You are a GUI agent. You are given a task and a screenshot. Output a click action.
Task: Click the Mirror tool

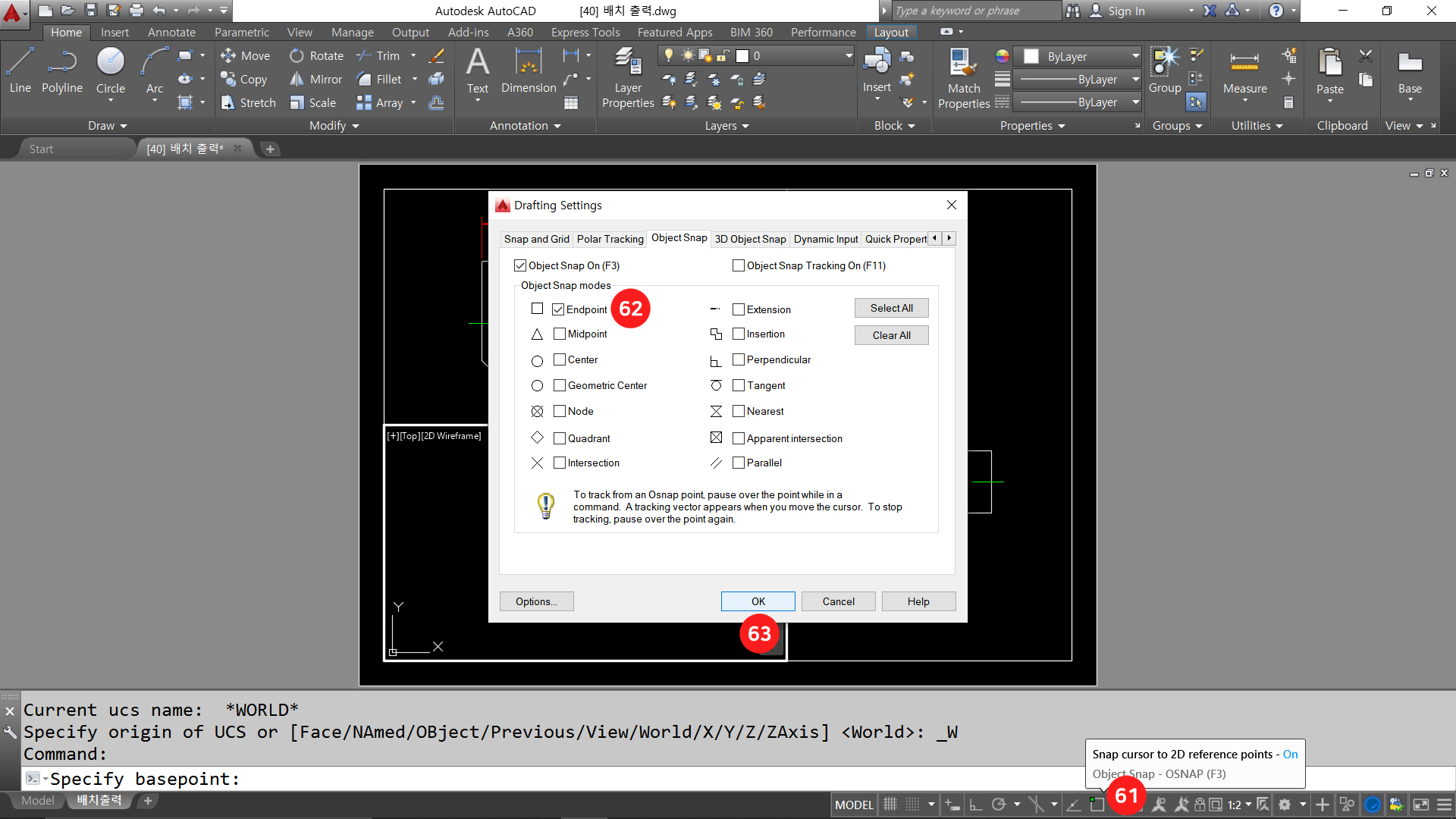tap(316, 79)
